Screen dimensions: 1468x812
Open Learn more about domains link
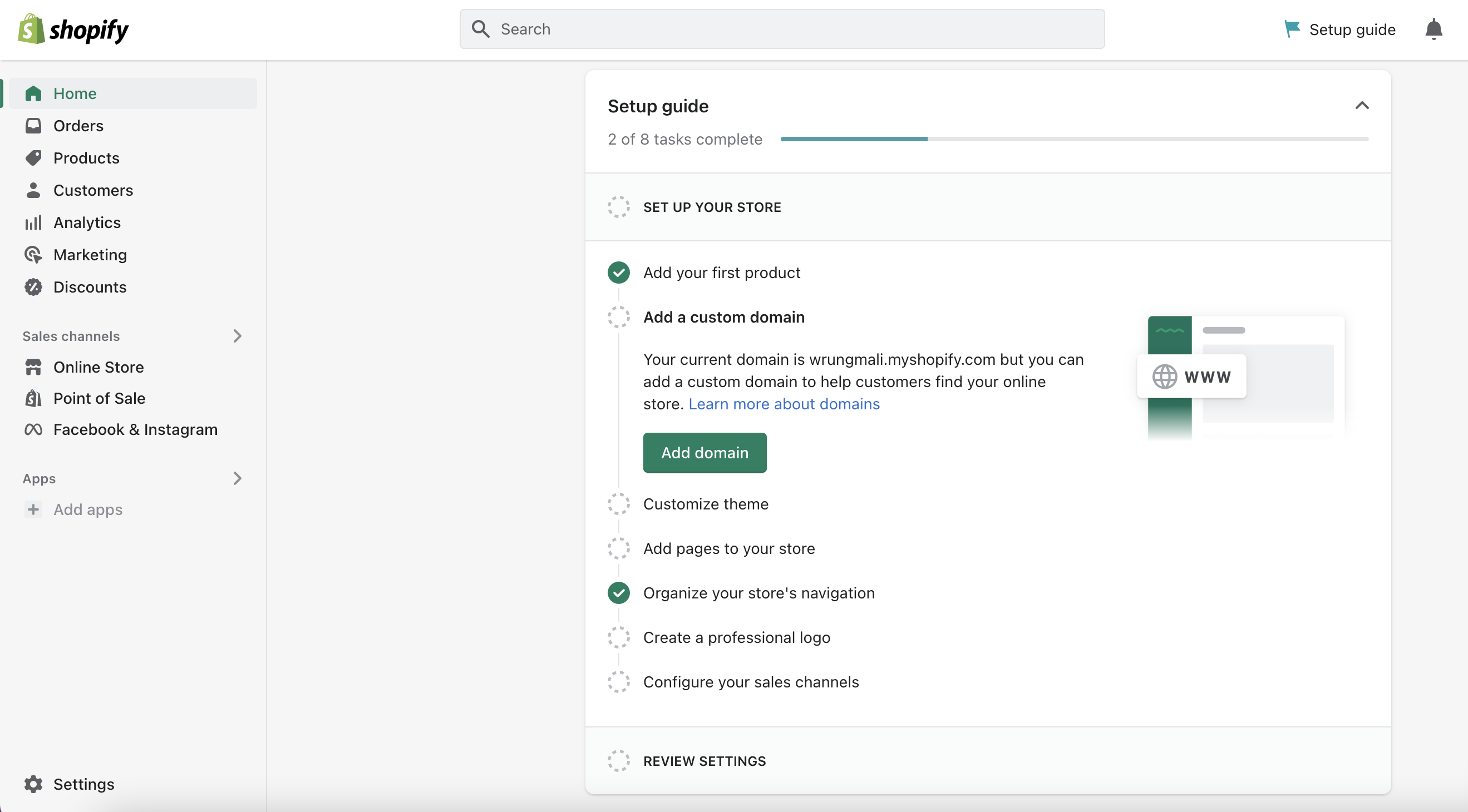tap(784, 404)
